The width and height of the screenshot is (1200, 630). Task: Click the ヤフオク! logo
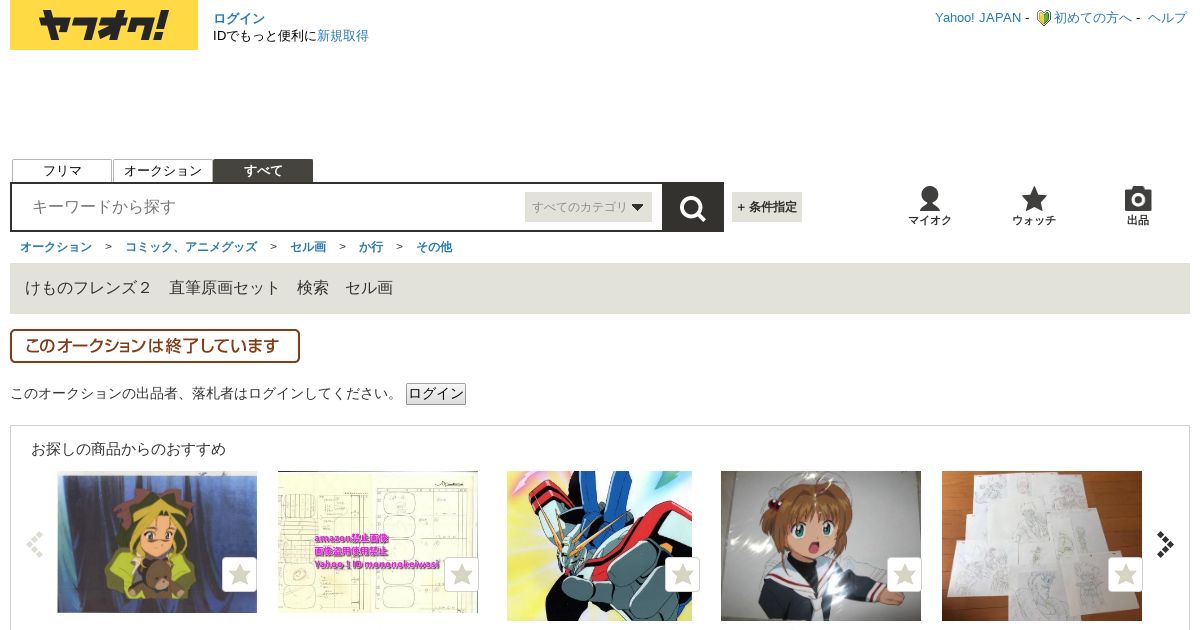[104, 25]
